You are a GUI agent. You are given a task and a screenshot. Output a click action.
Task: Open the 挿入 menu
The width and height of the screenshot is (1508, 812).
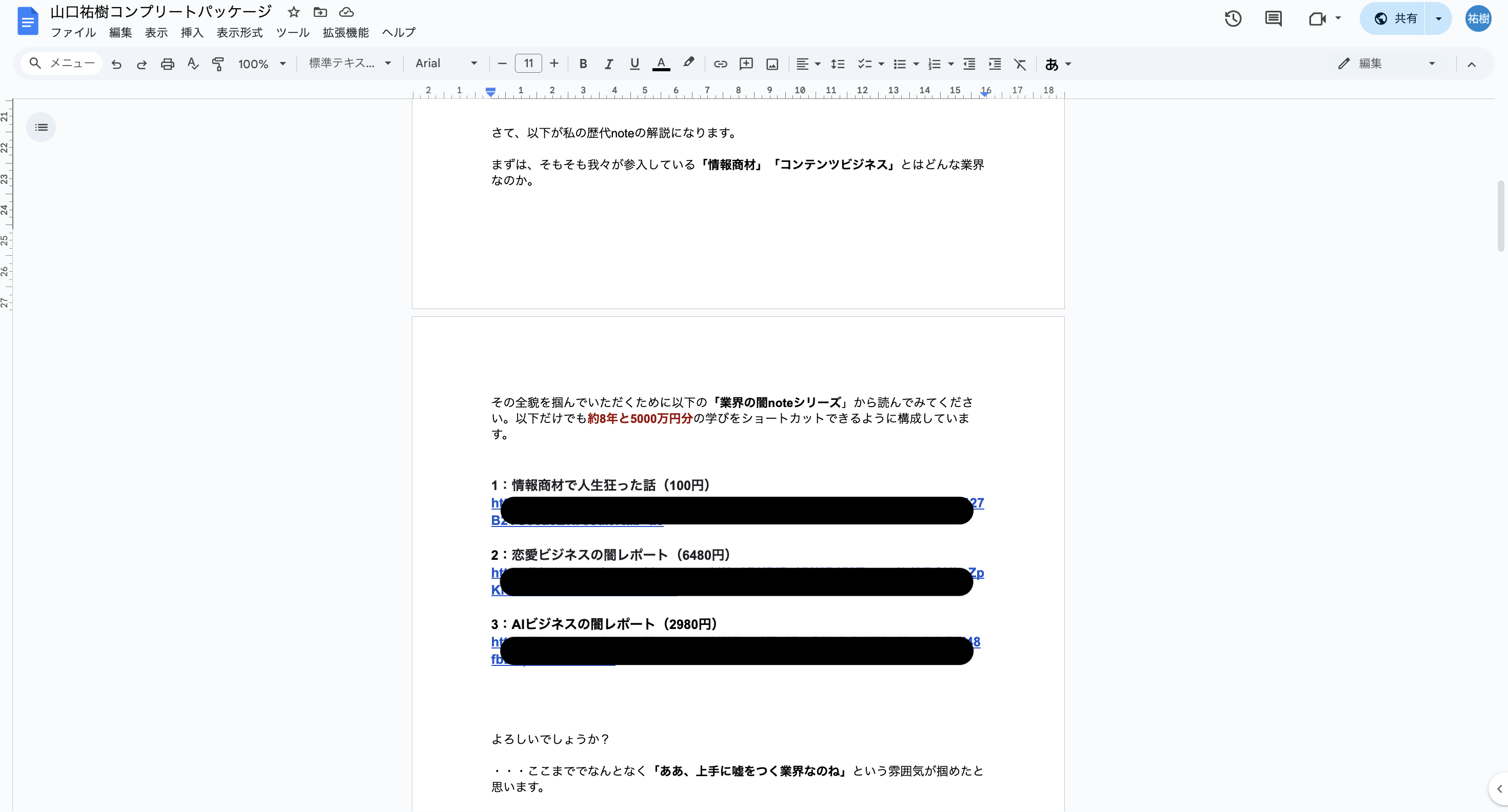(x=191, y=33)
